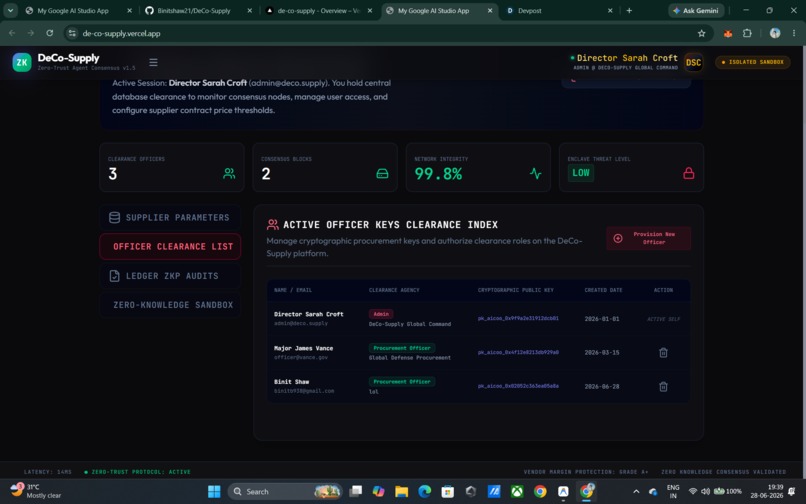Image resolution: width=806 pixels, height=504 pixels.
Task: Open a new browser tab
Action: [629, 10]
